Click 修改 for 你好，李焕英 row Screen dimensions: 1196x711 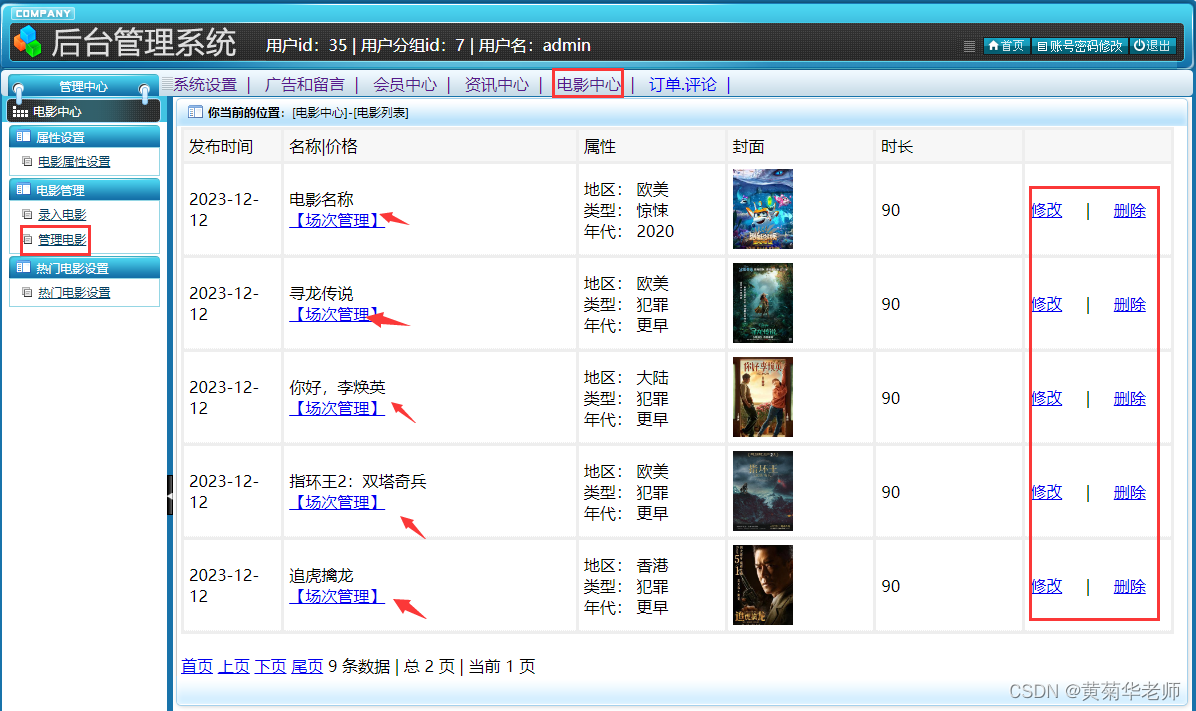[1046, 398]
